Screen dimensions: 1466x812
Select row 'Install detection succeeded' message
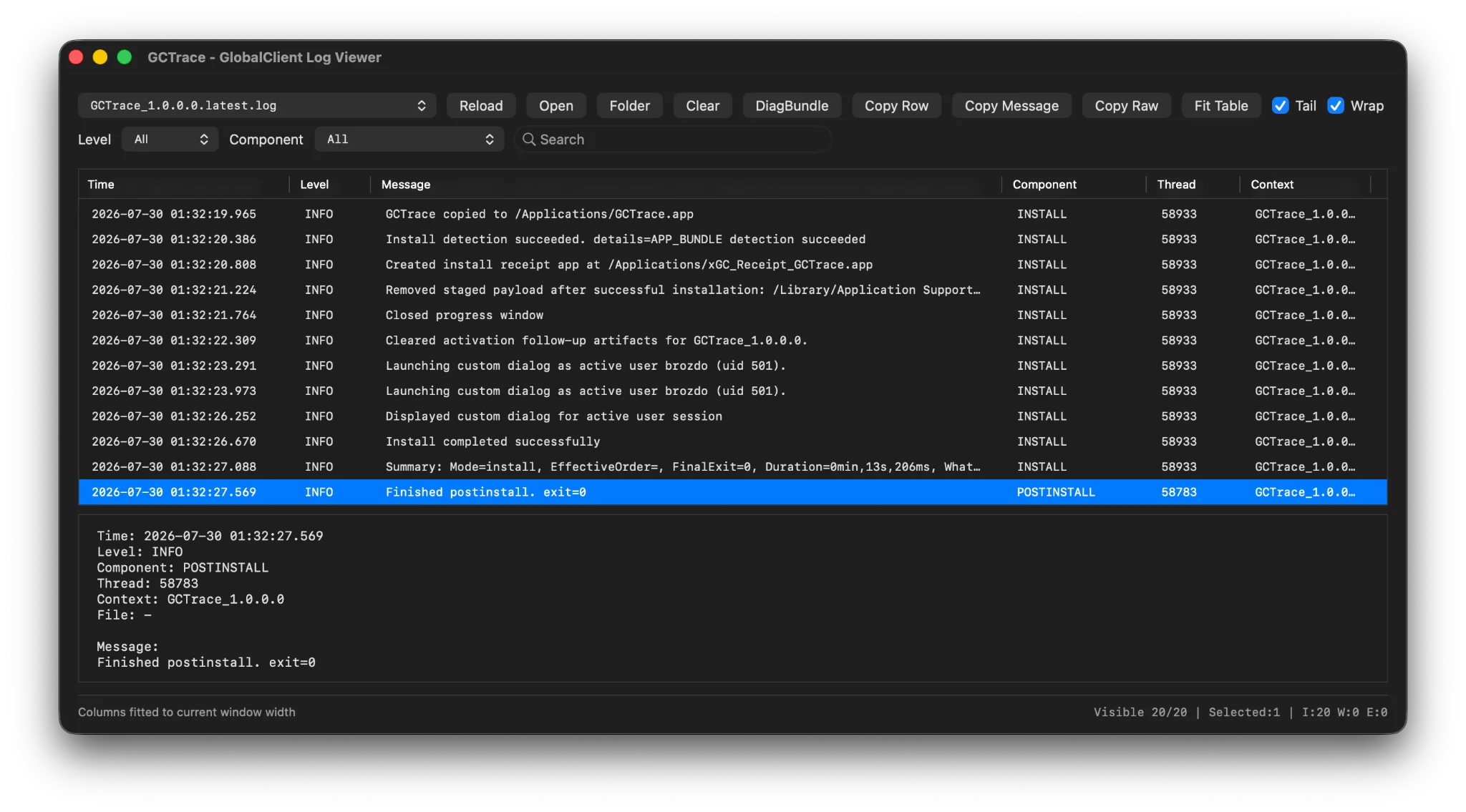click(732, 240)
